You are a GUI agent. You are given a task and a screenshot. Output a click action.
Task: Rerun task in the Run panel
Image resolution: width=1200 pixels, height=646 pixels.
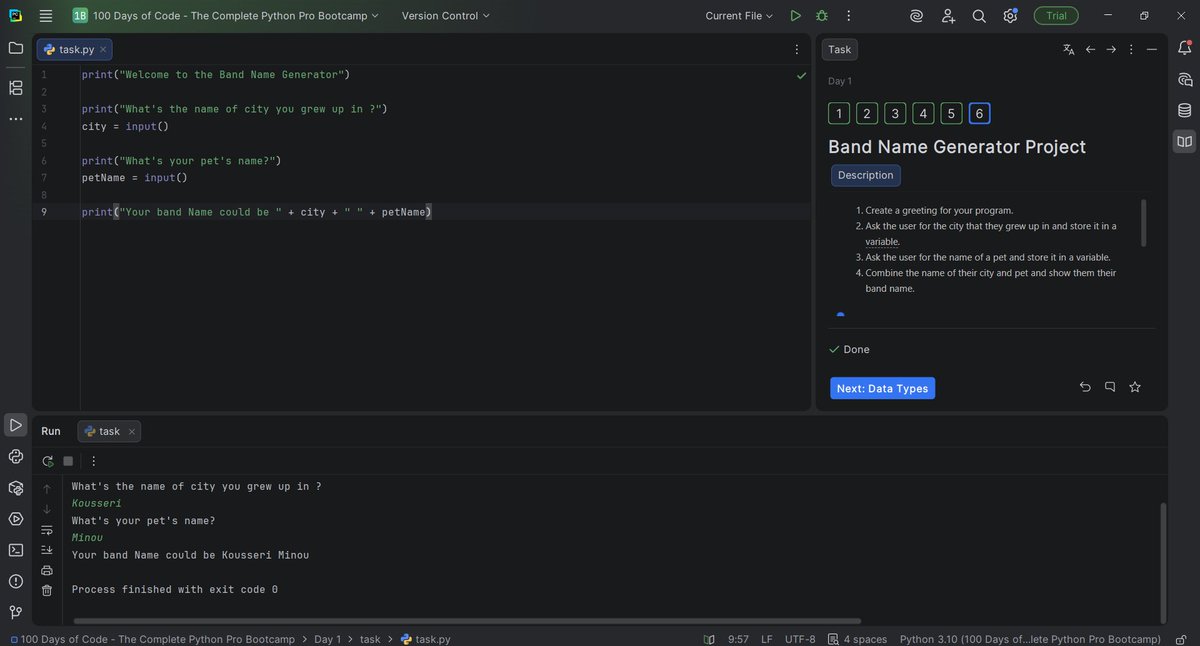pyautogui.click(x=47, y=461)
